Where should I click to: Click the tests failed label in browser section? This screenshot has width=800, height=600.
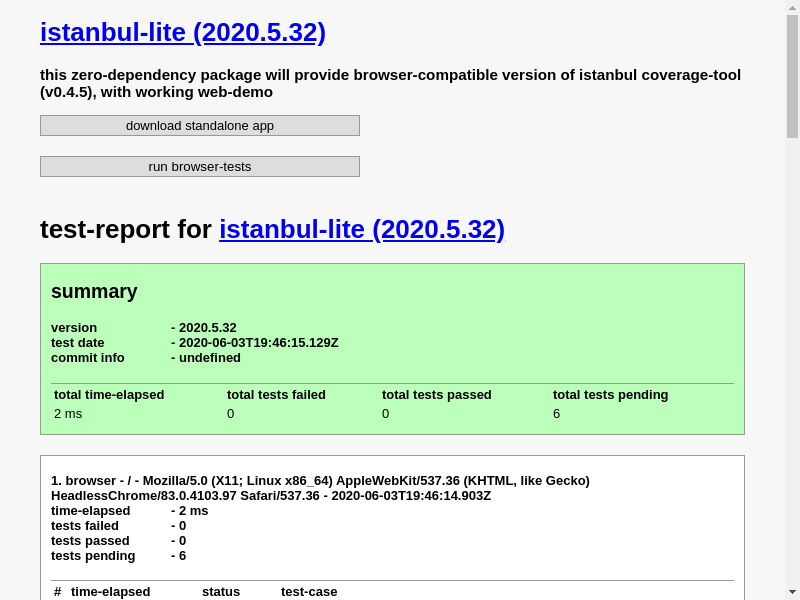point(85,526)
